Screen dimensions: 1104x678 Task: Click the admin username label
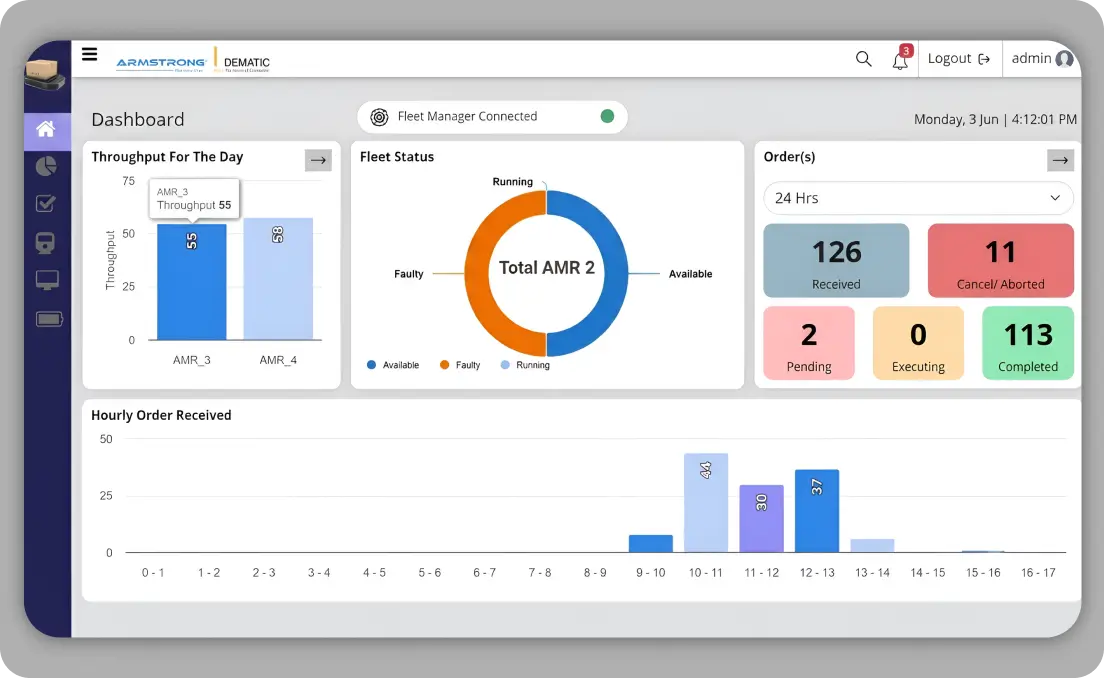click(x=1031, y=58)
